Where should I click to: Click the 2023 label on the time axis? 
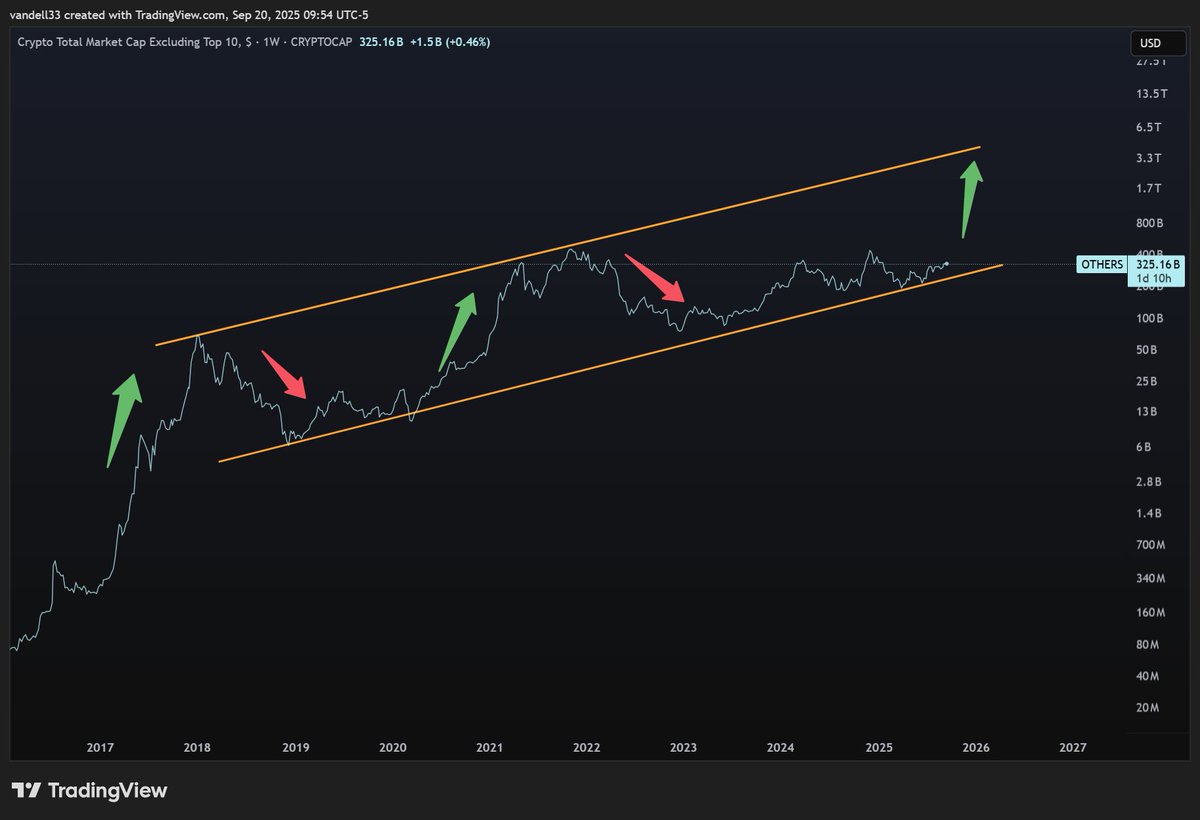(684, 748)
